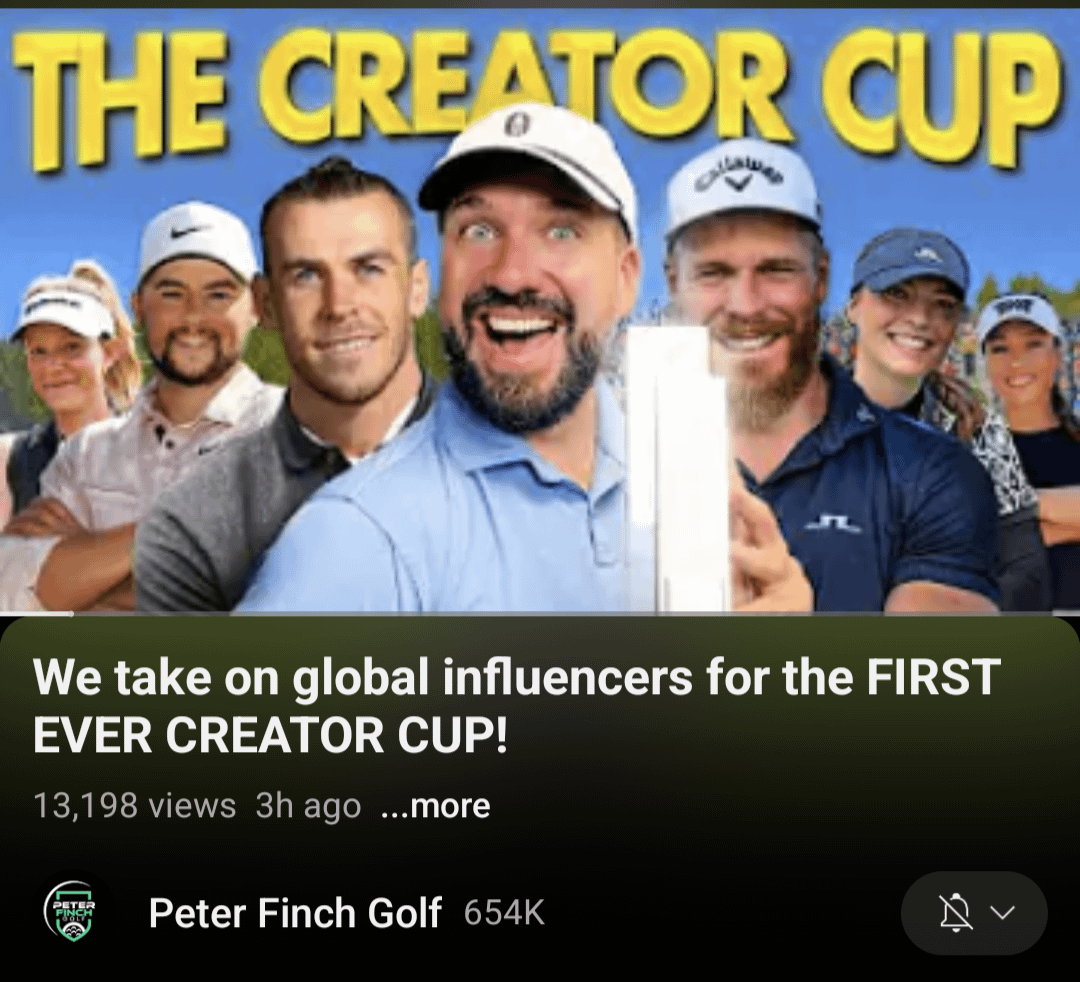The height and width of the screenshot is (982, 1080).
Task: Click the '3h ago' upload time
Action: tap(308, 806)
